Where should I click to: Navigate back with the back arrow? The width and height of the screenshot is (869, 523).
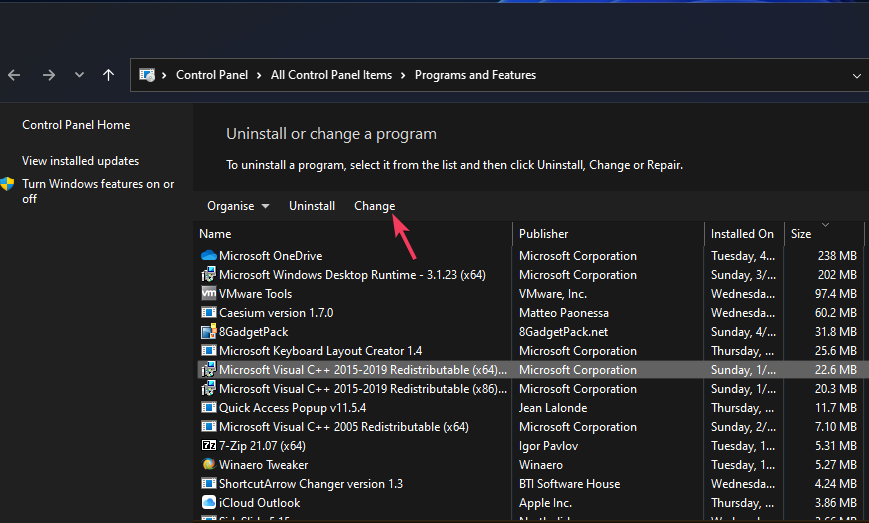pyautogui.click(x=14, y=75)
